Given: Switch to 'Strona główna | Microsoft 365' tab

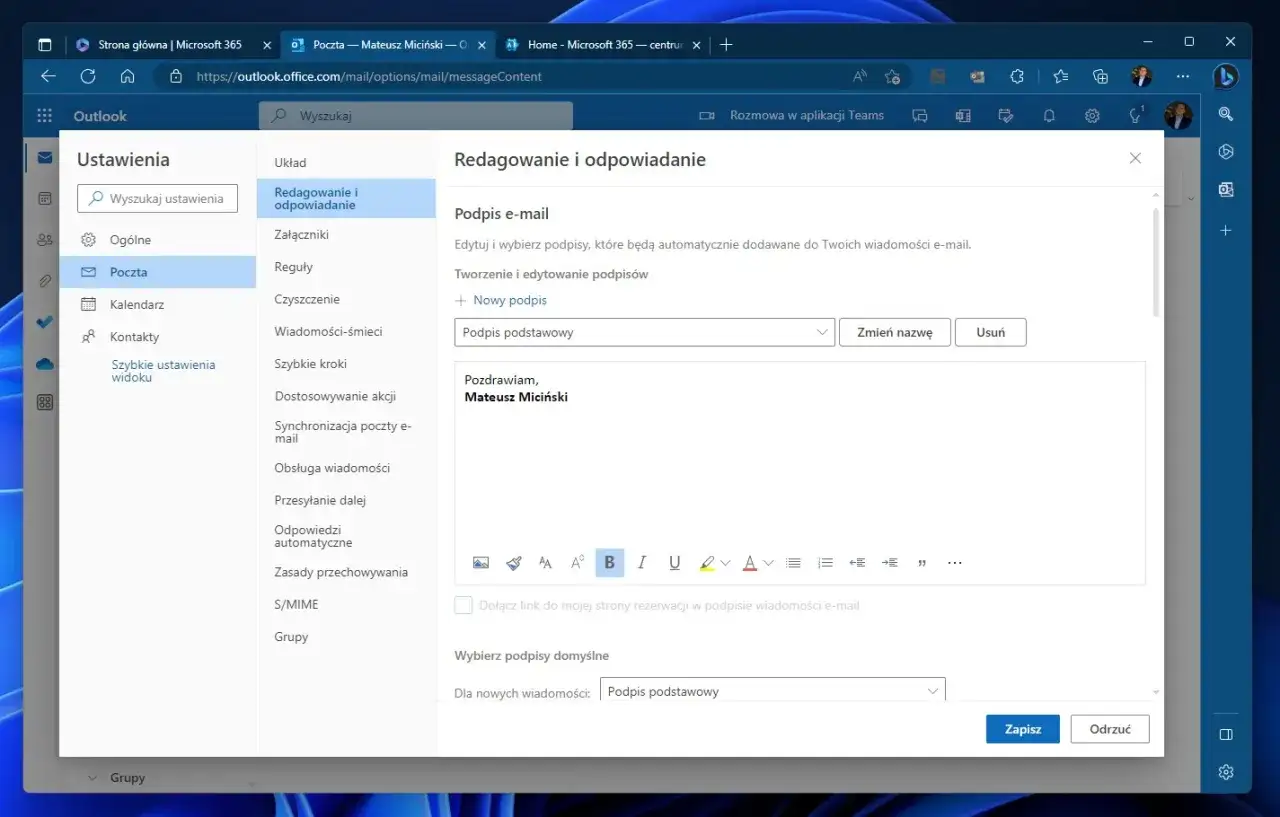Looking at the screenshot, I should click(x=172, y=45).
